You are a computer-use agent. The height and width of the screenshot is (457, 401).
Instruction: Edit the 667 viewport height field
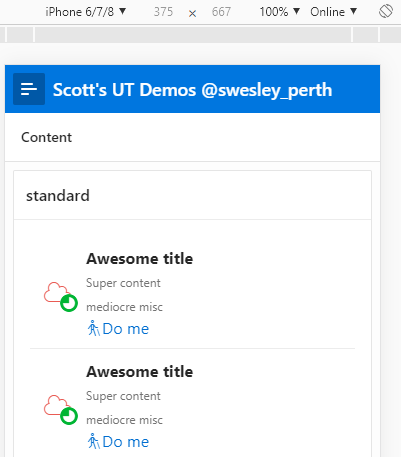click(221, 12)
